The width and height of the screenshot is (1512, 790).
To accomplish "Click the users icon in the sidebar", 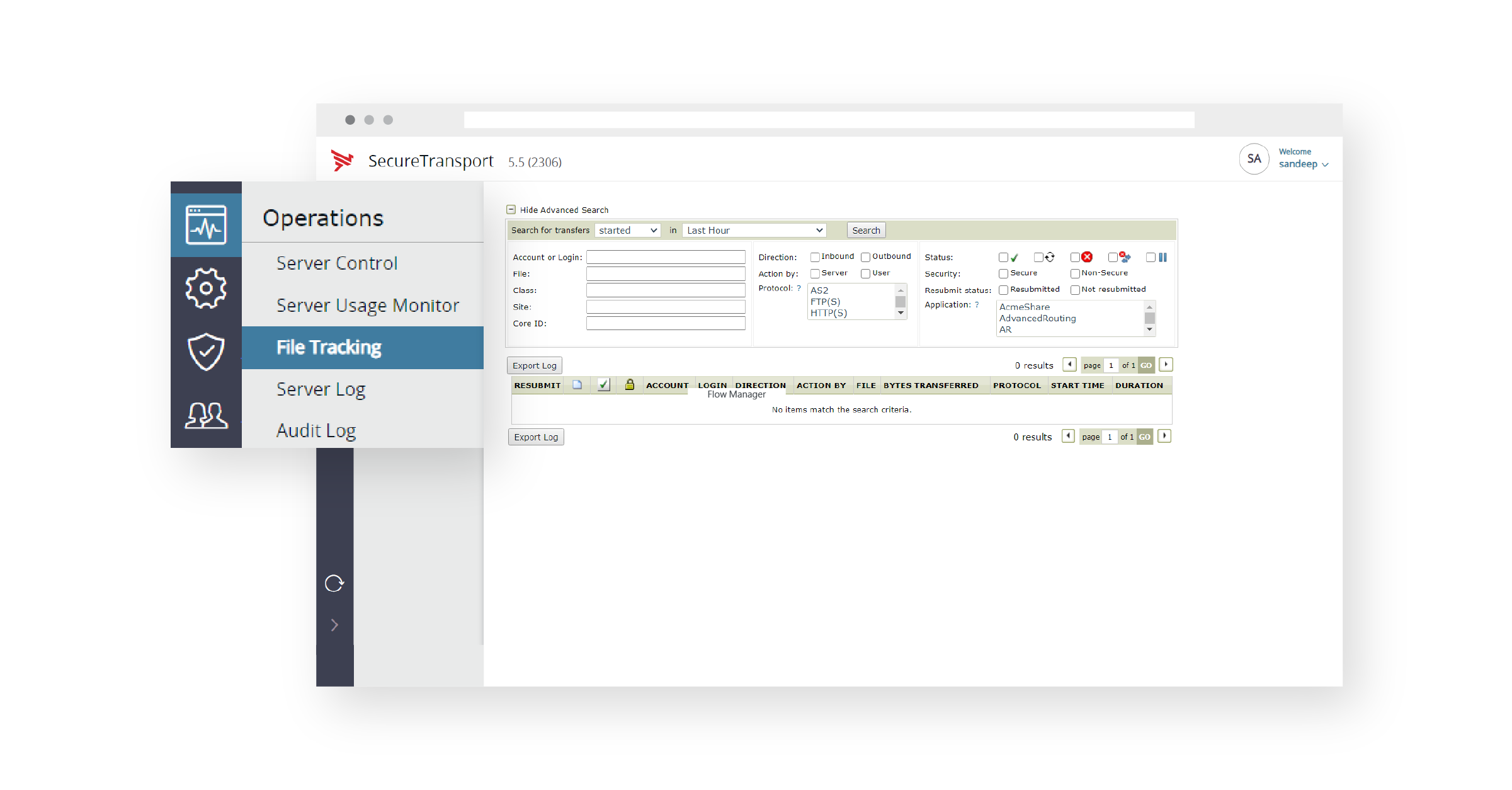I will [x=206, y=415].
